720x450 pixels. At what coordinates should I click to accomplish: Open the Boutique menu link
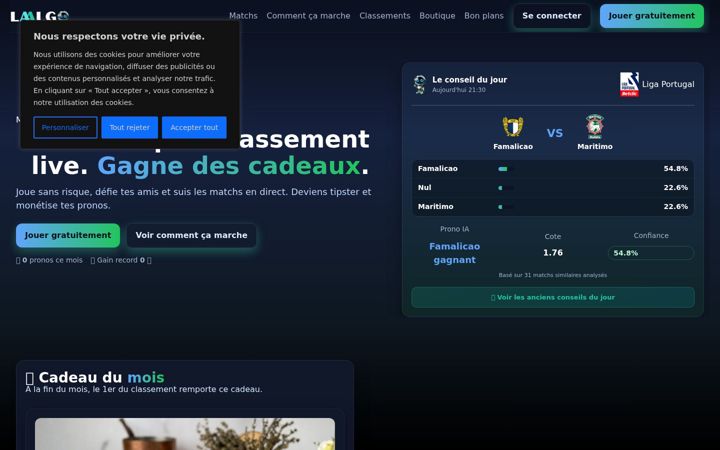(437, 16)
